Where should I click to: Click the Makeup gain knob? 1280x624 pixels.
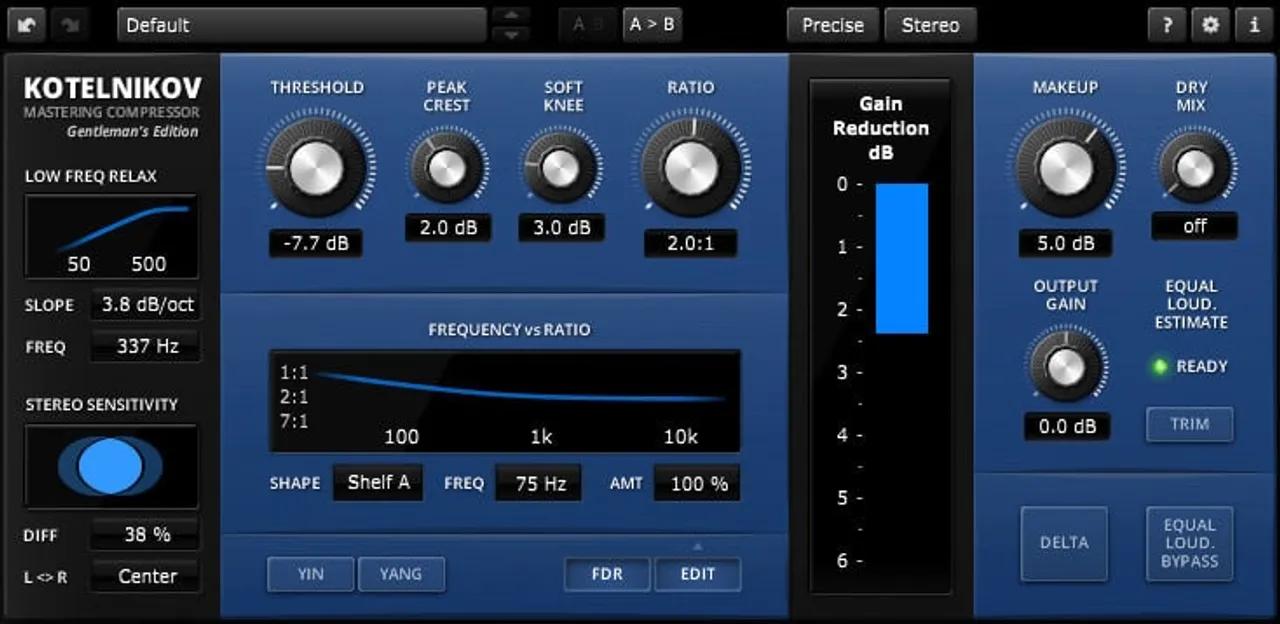pos(1066,166)
